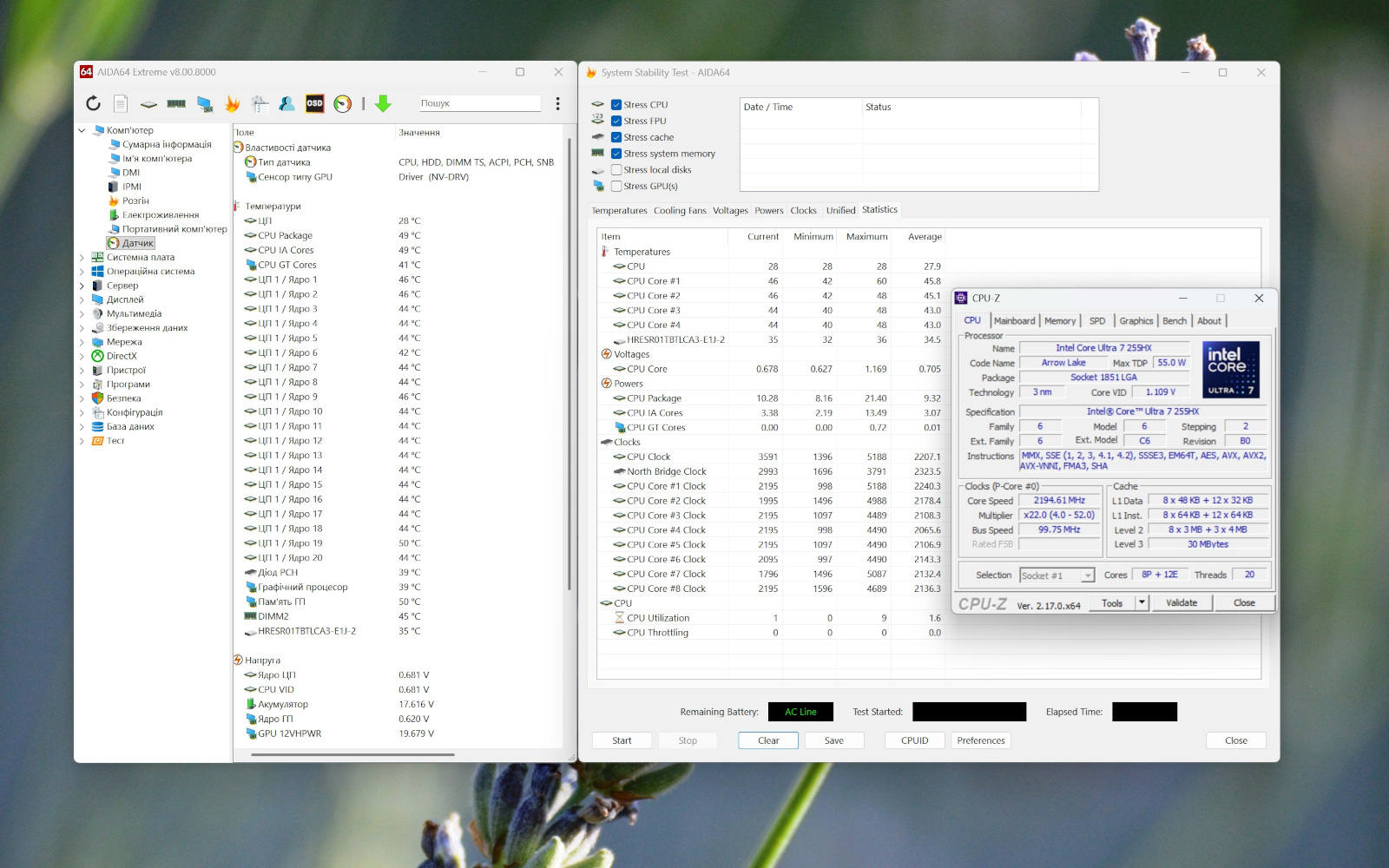Viewport: 1389px width, 868px height.
Task: Open the OSD panel icon
Action: pyautogui.click(x=314, y=104)
